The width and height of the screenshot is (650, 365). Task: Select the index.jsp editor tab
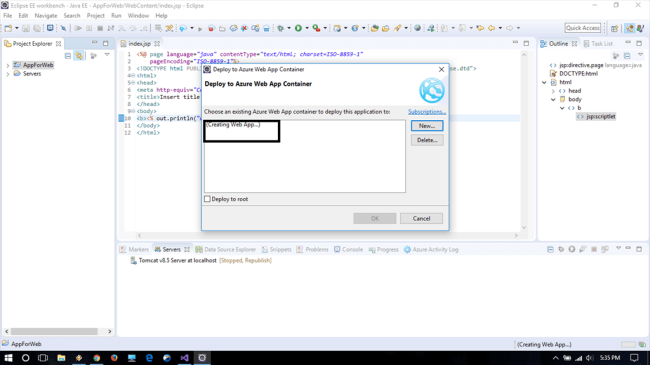[139, 44]
